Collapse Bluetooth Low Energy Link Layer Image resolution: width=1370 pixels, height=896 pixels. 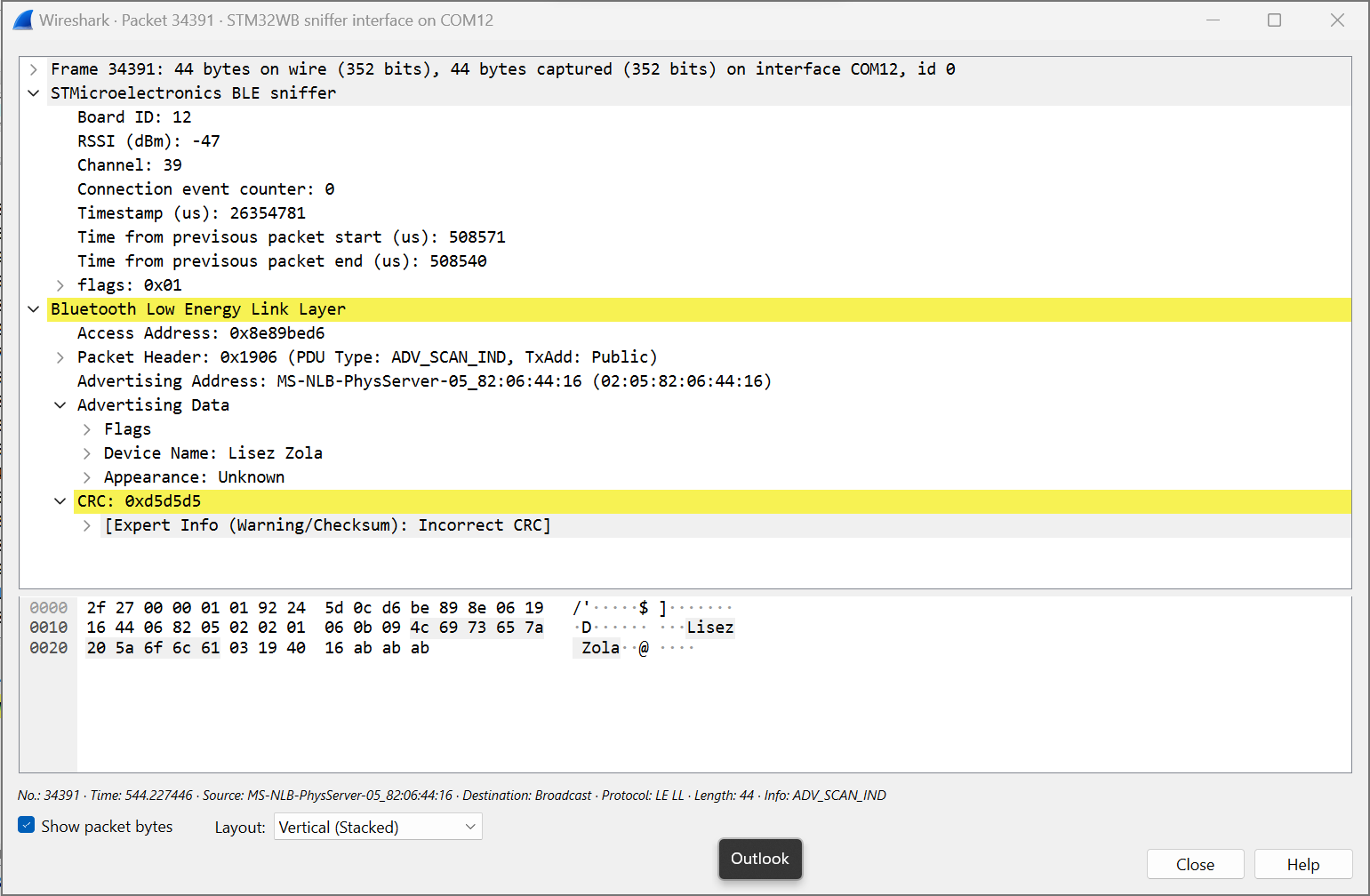[34, 309]
